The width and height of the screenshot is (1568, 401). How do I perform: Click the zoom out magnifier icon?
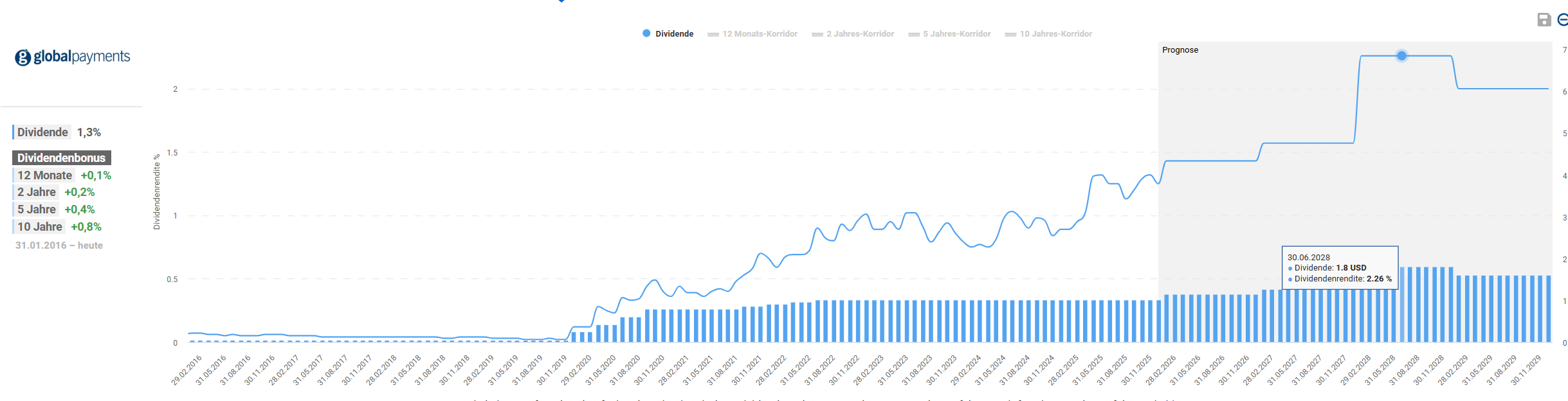pyautogui.click(x=1562, y=20)
